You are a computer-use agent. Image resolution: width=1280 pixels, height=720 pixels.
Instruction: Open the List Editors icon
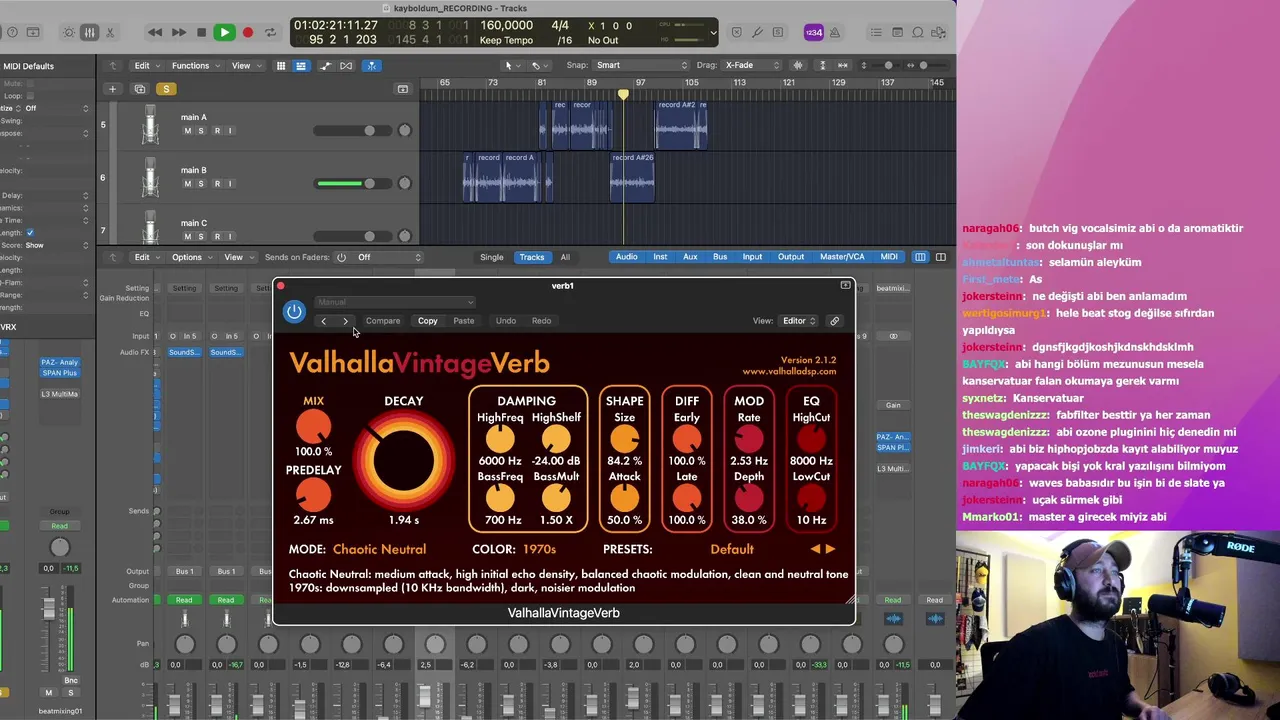pyautogui.click(x=876, y=32)
